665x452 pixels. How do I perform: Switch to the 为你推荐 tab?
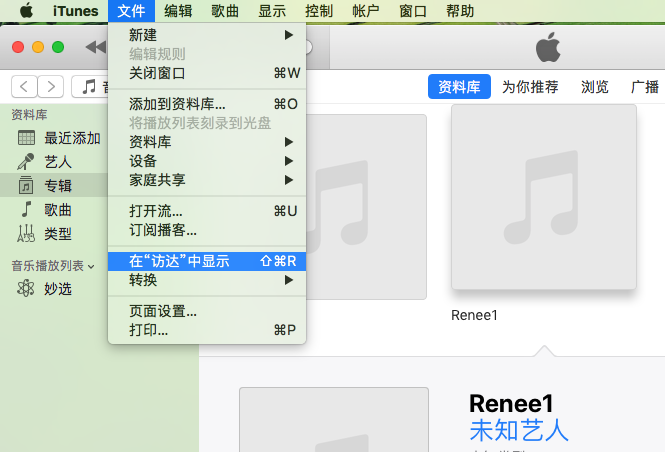click(x=530, y=86)
